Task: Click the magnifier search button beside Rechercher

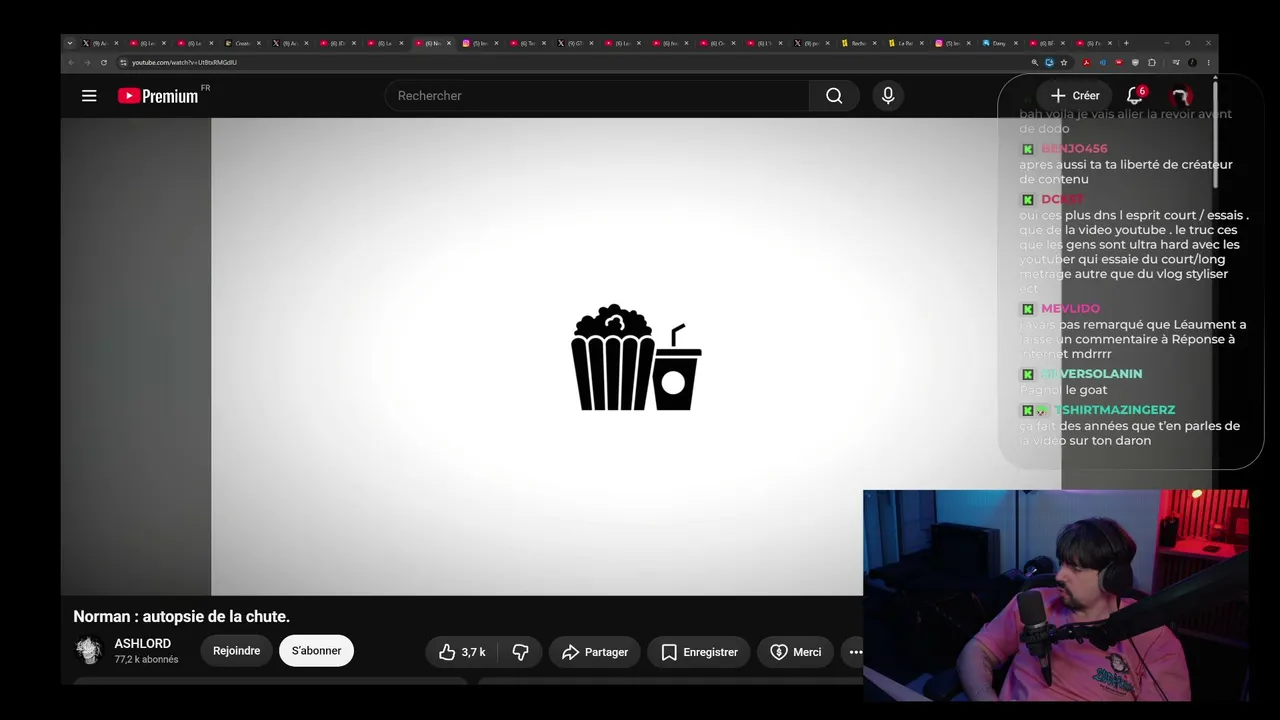Action: click(834, 96)
